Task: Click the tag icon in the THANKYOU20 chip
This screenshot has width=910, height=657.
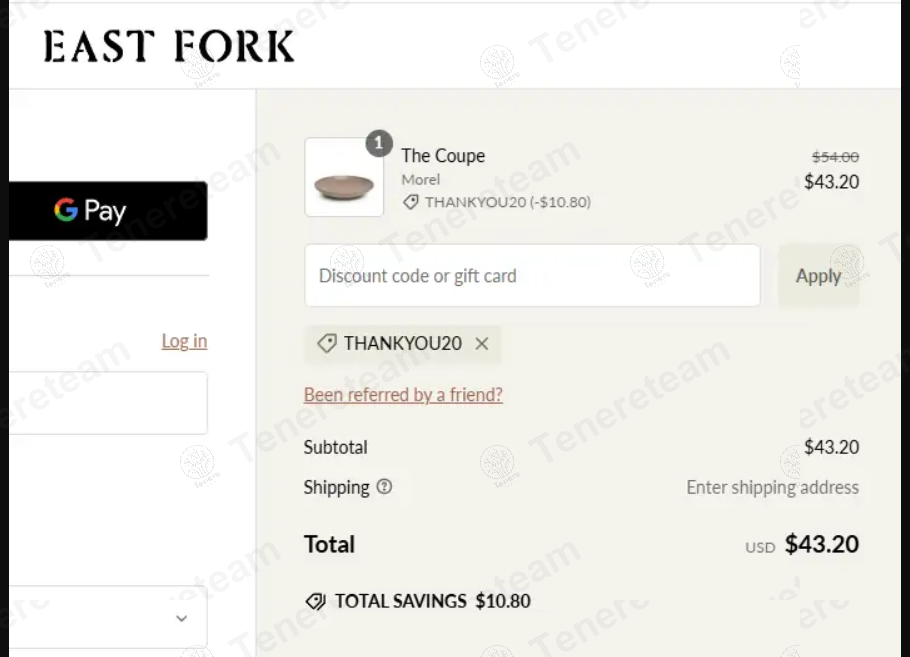Action: [x=326, y=344]
